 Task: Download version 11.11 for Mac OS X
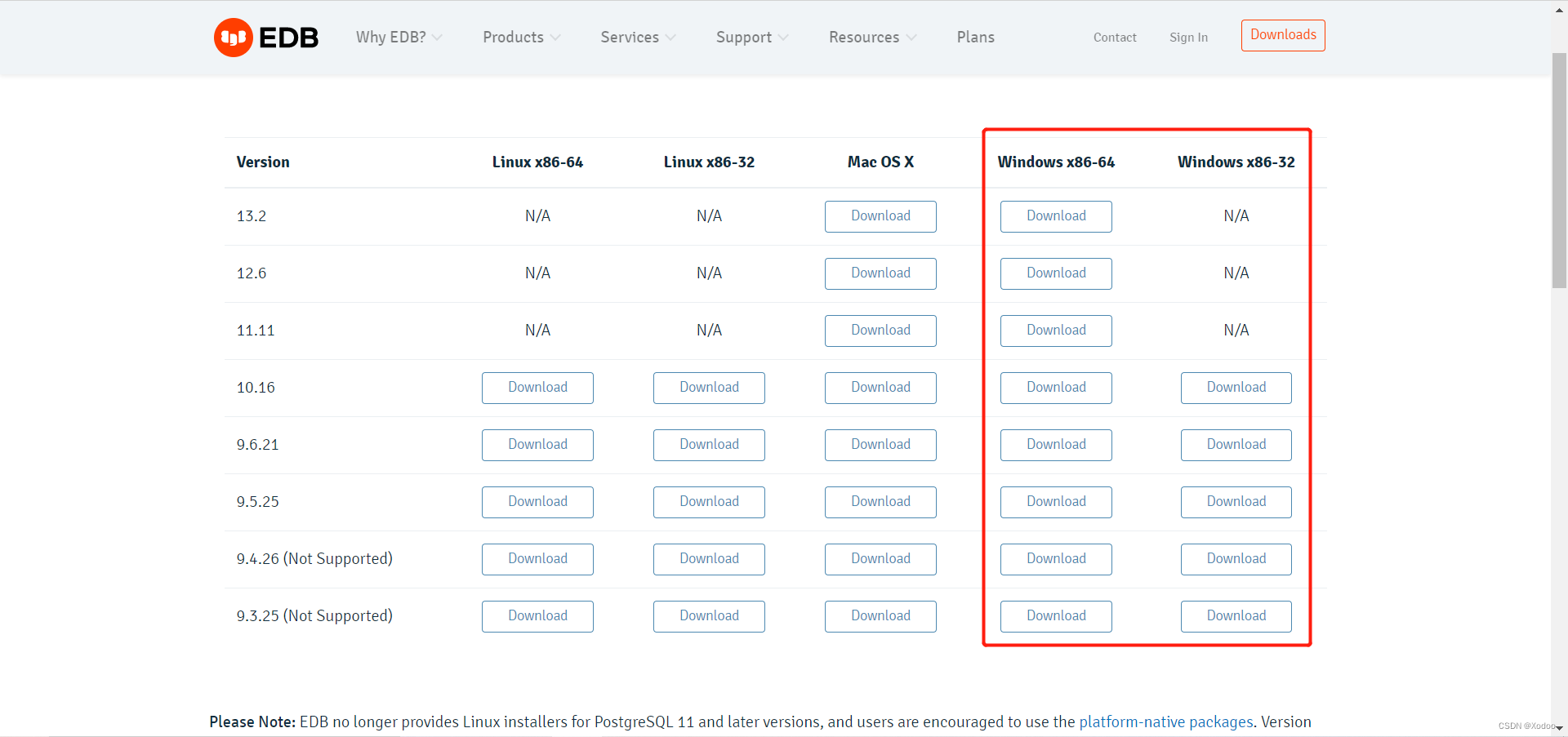pos(880,331)
